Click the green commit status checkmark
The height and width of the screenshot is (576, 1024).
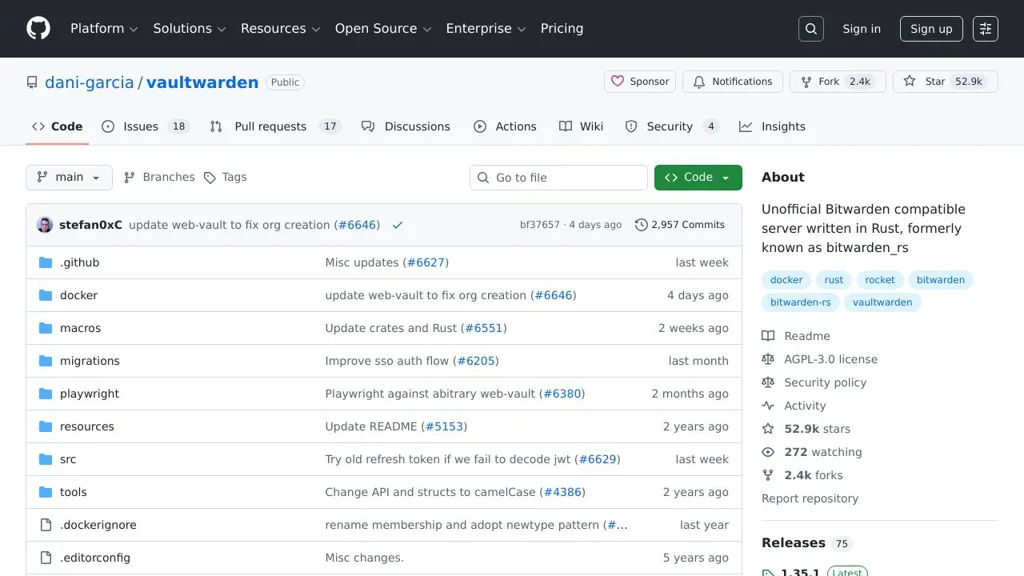397,225
